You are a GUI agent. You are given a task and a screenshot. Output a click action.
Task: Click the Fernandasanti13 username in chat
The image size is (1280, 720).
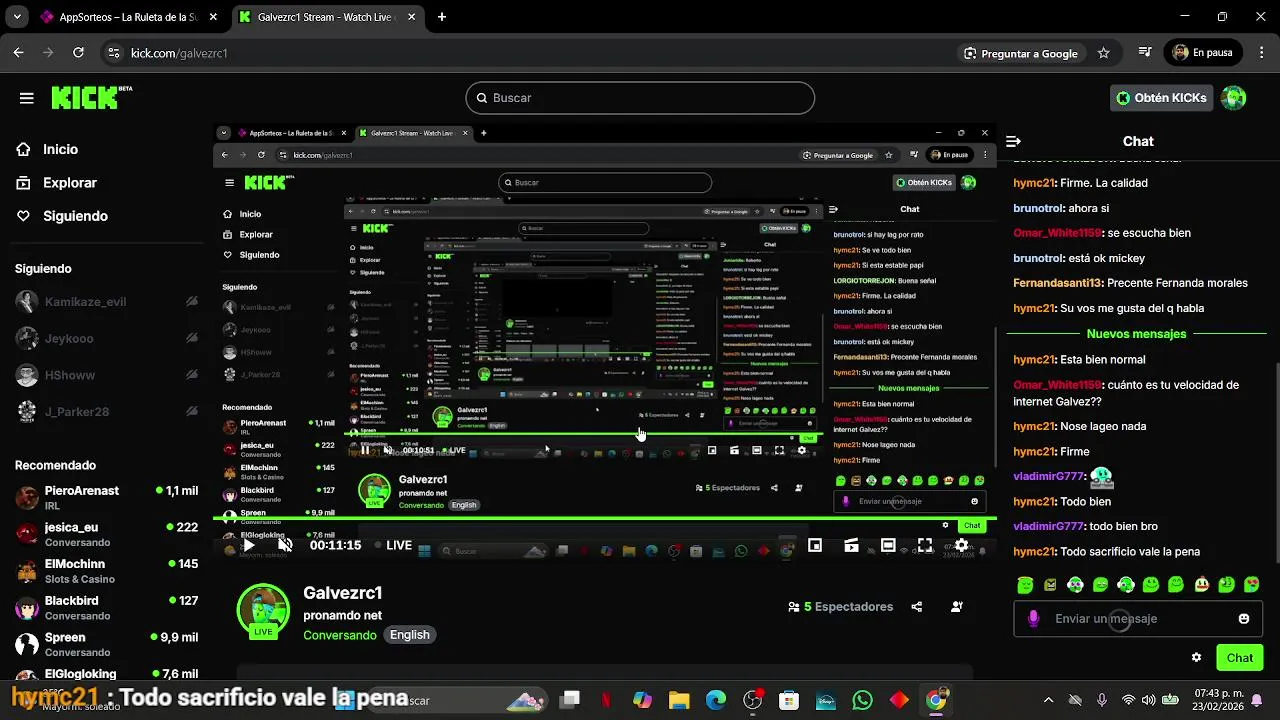[x=1057, y=283]
